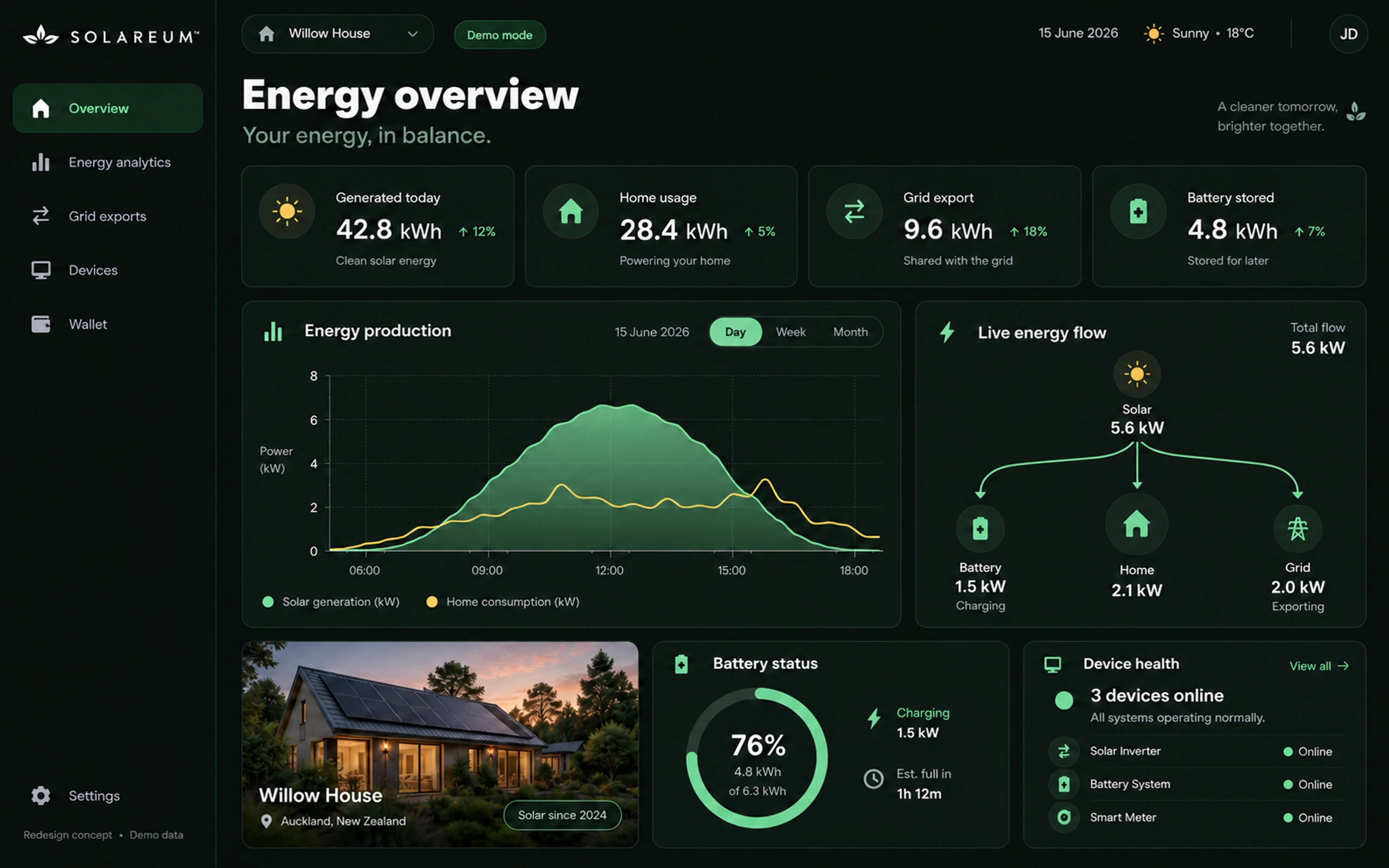
Task: Switch chart to the Month view
Action: 850,332
